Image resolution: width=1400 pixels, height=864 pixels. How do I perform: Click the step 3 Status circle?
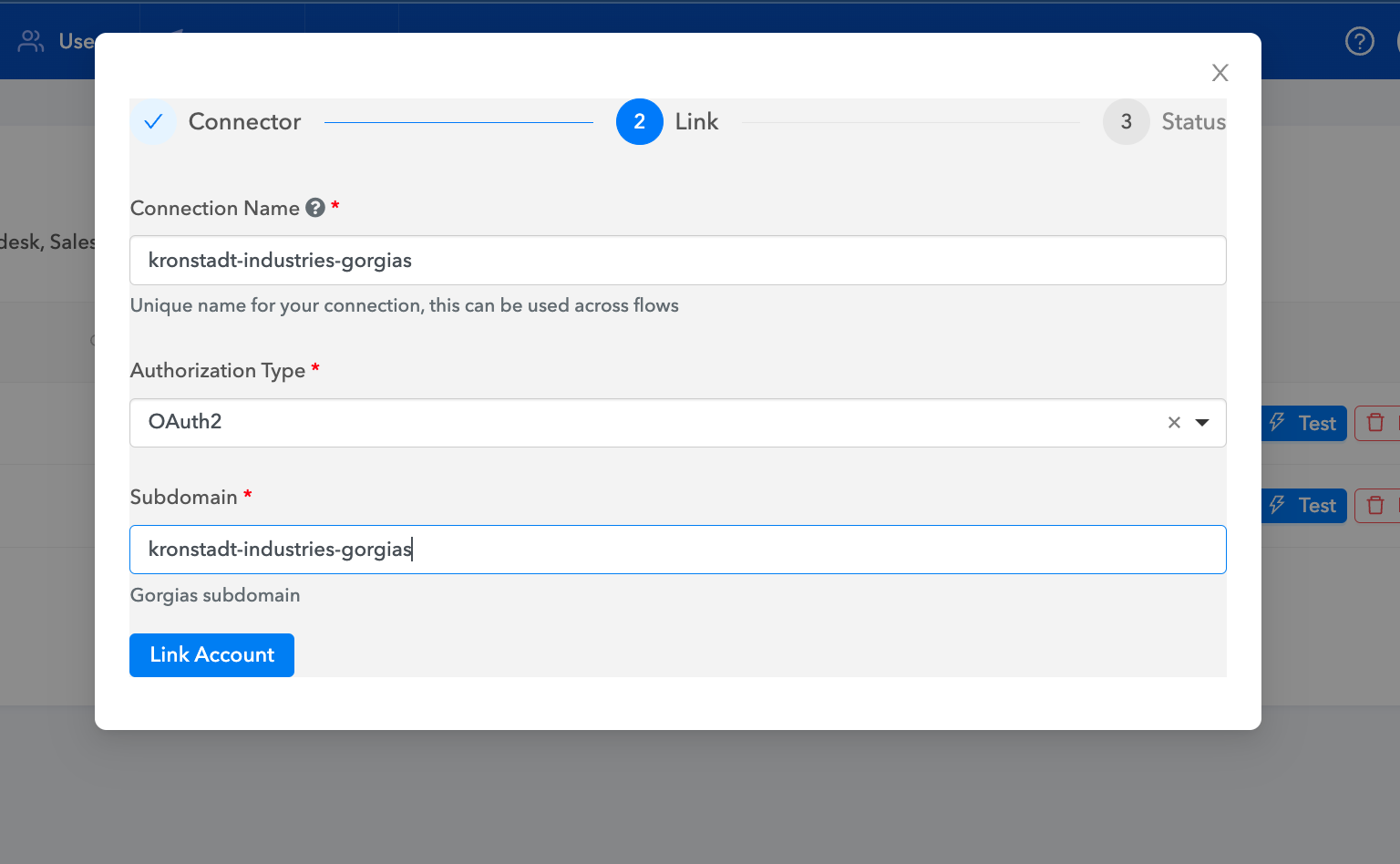pyautogui.click(x=1126, y=121)
